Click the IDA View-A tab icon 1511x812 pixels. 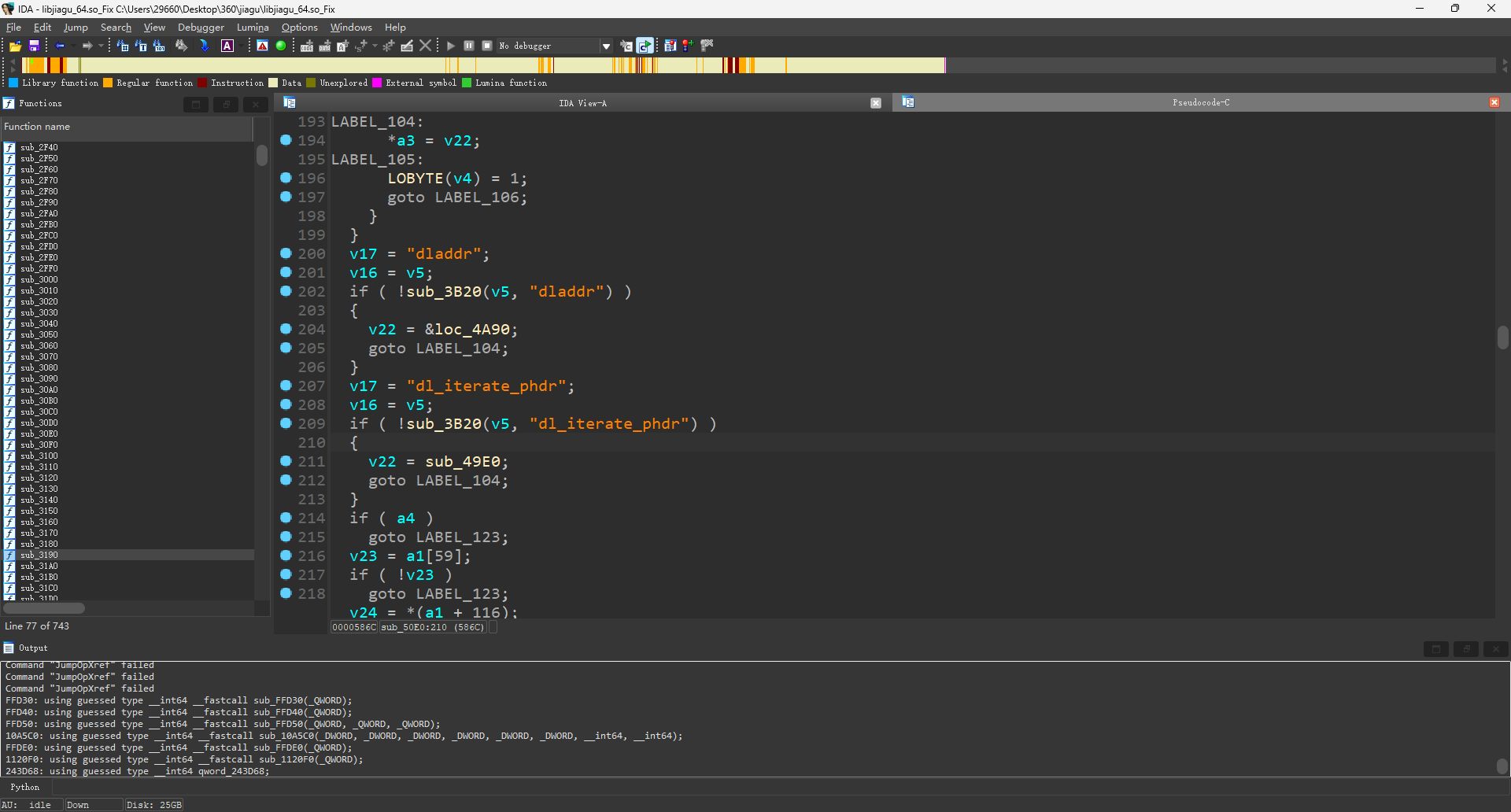point(290,102)
